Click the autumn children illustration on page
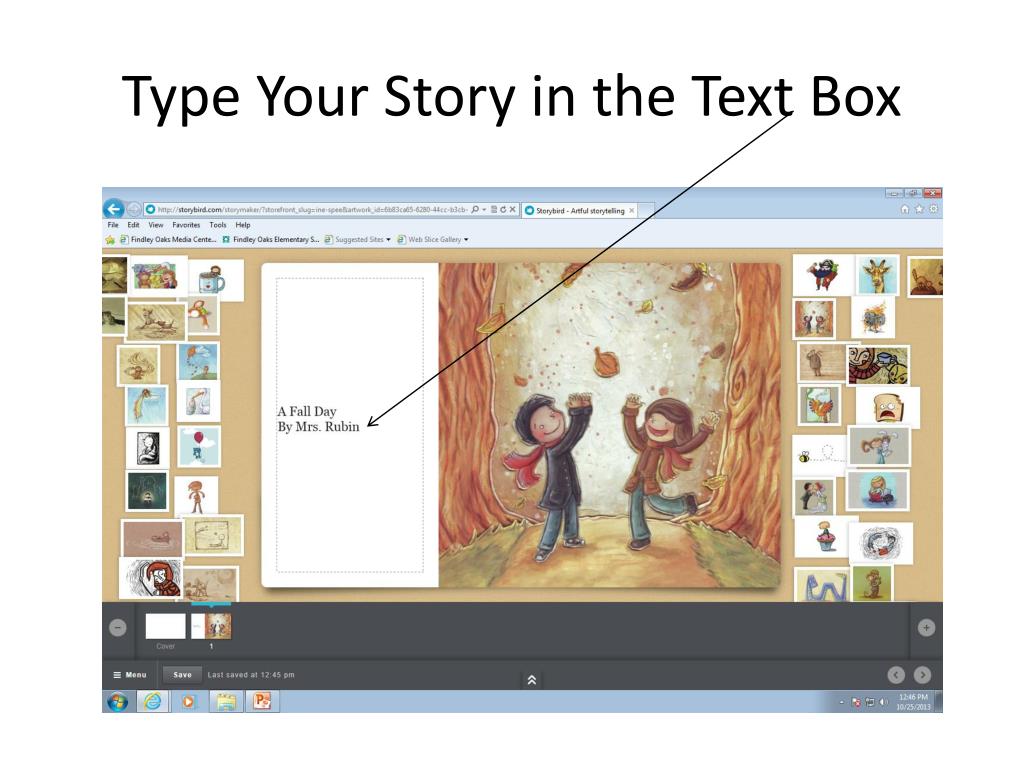The width and height of the screenshot is (1024, 768). click(x=609, y=425)
